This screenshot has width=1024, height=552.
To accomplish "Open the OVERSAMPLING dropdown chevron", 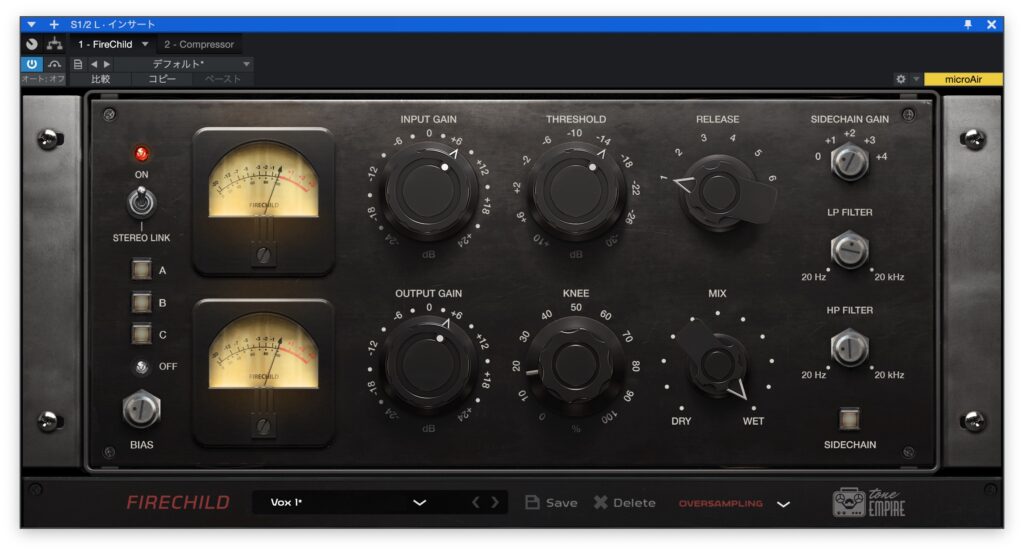I will (x=783, y=504).
